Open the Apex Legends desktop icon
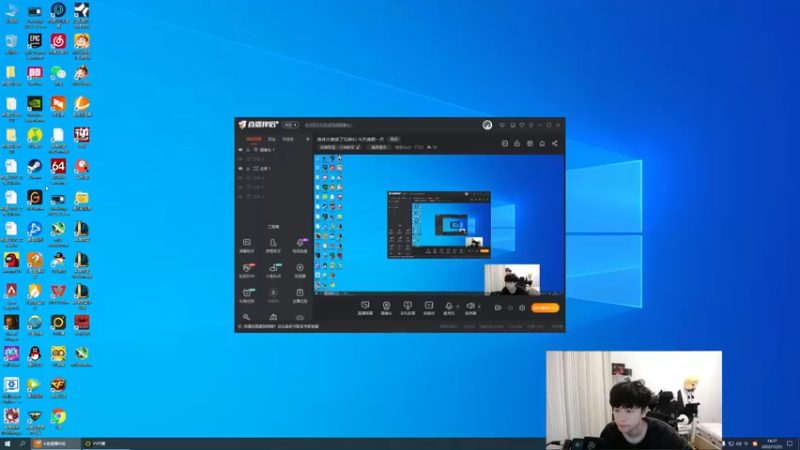Image resolution: width=800 pixels, height=450 pixels. pos(11,296)
